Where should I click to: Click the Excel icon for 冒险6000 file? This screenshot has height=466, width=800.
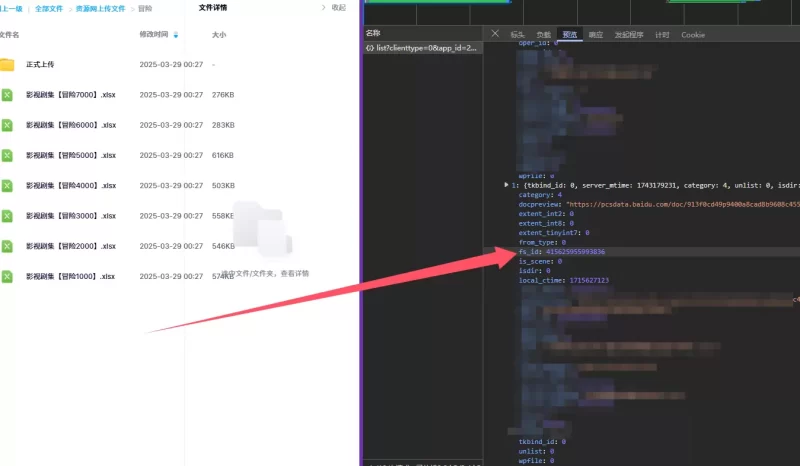[7, 125]
